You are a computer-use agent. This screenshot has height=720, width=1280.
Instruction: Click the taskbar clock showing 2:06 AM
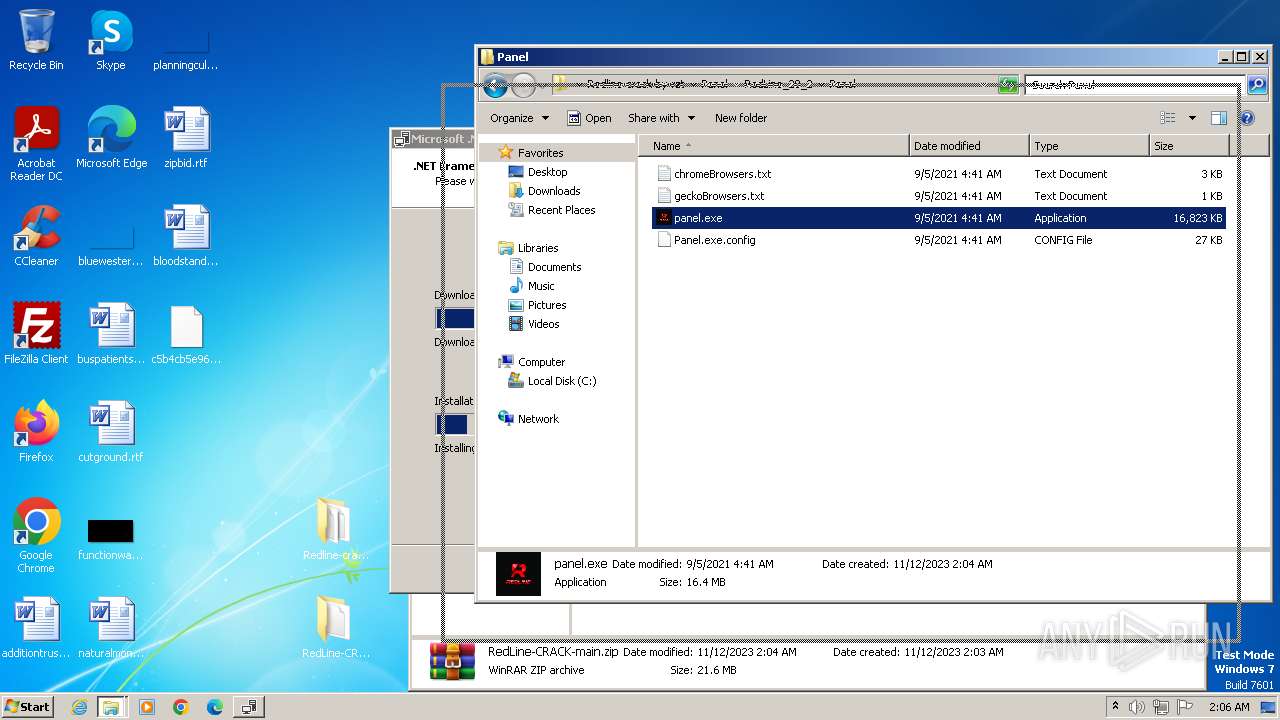click(1228, 707)
